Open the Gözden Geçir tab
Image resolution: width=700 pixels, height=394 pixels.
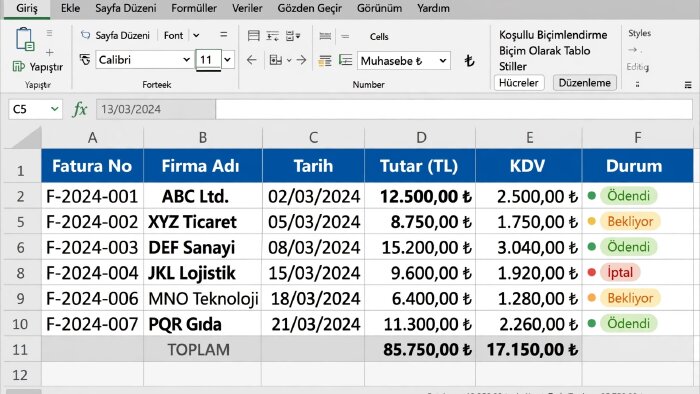[x=309, y=8]
